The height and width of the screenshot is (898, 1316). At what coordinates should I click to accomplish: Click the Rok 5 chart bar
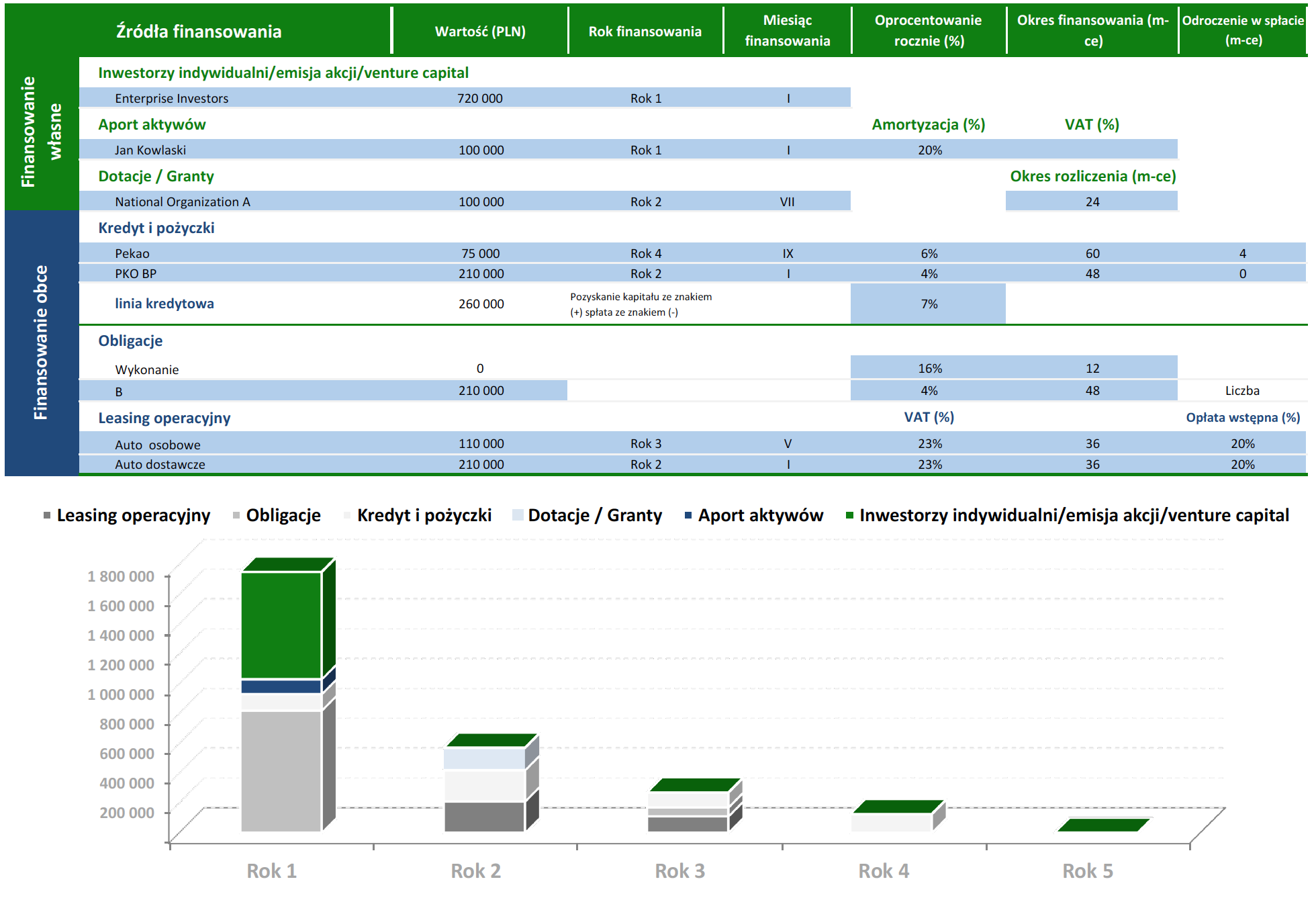[x=1102, y=825]
